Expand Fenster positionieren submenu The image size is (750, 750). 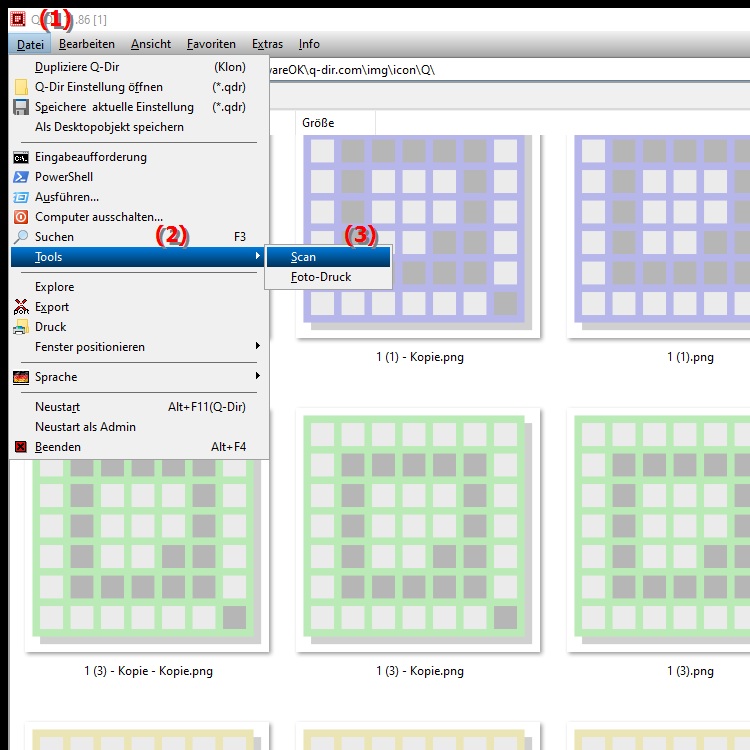point(139,347)
